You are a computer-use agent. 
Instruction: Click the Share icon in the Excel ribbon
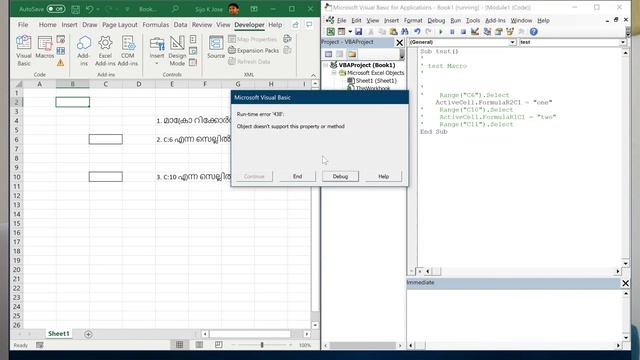click(296, 25)
